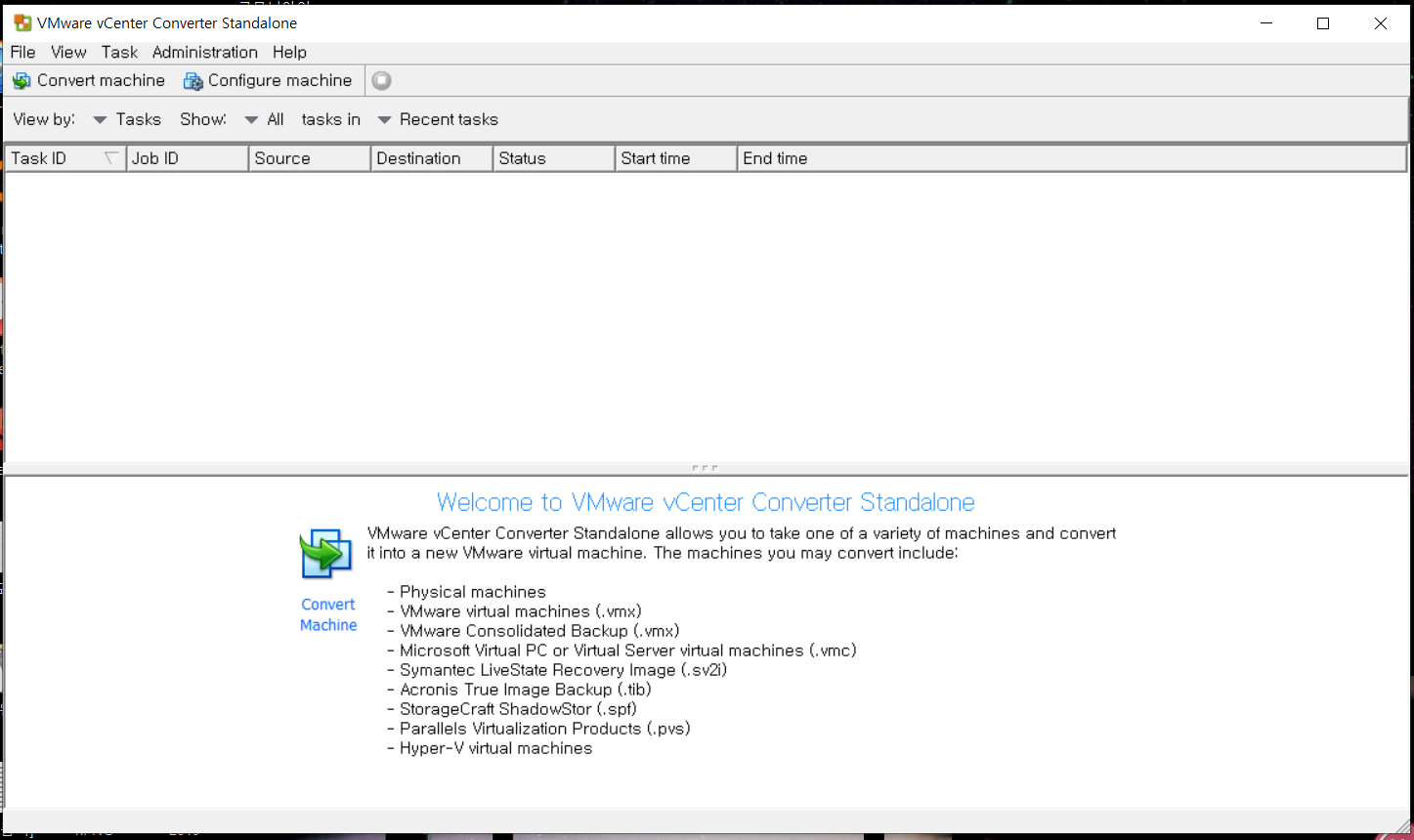The width and height of the screenshot is (1414, 840).
Task: Sort by Job ID column header
Action: [188, 158]
